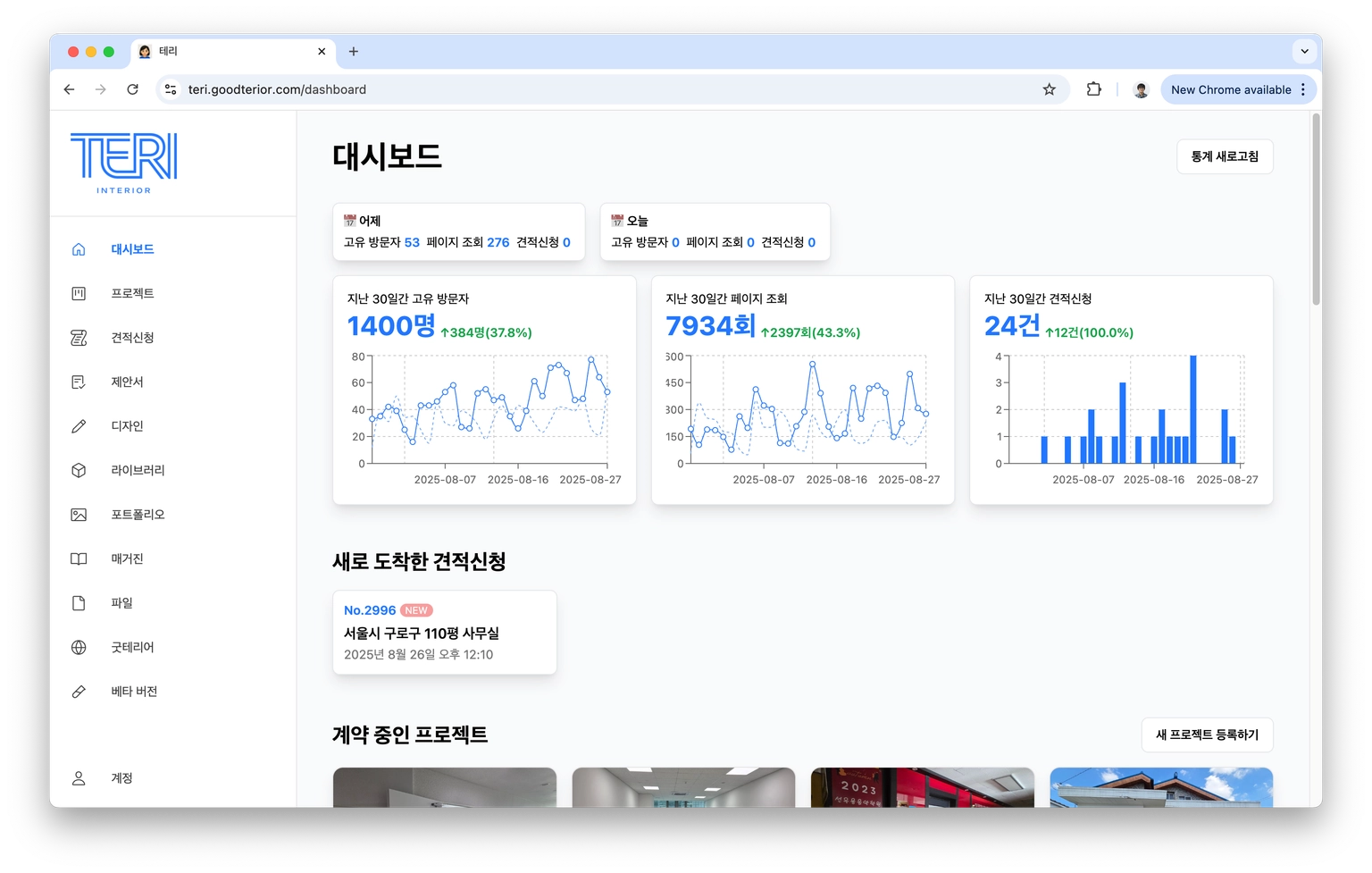This screenshot has height=873, width=1372.
Task: Select the 견적신청 scroll icon
Action: point(79,338)
